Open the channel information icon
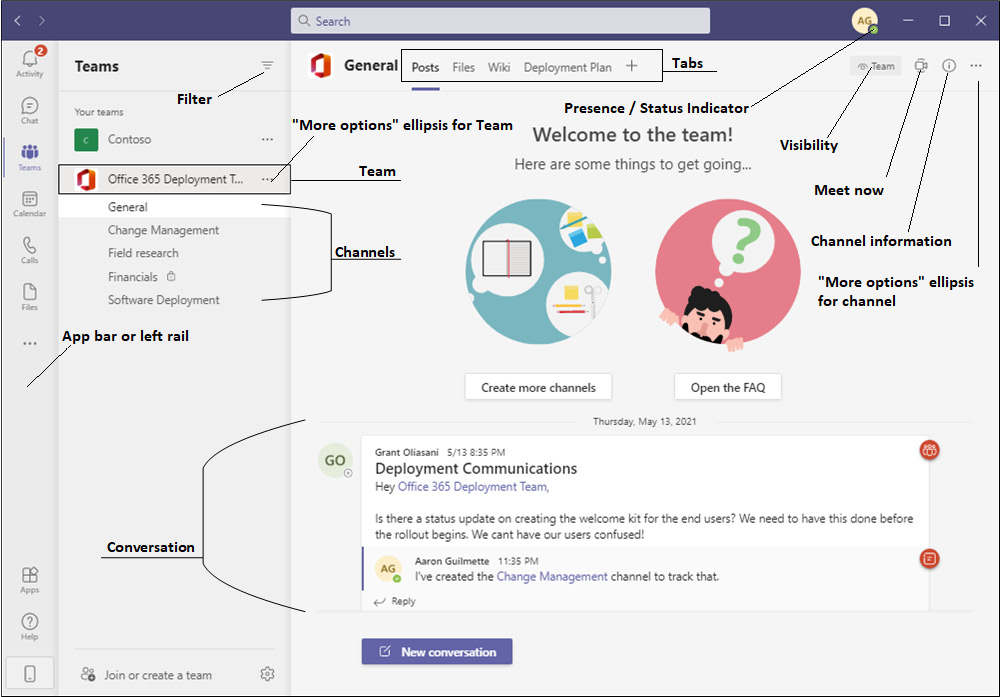The height and width of the screenshot is (697, 1001). 949,66
